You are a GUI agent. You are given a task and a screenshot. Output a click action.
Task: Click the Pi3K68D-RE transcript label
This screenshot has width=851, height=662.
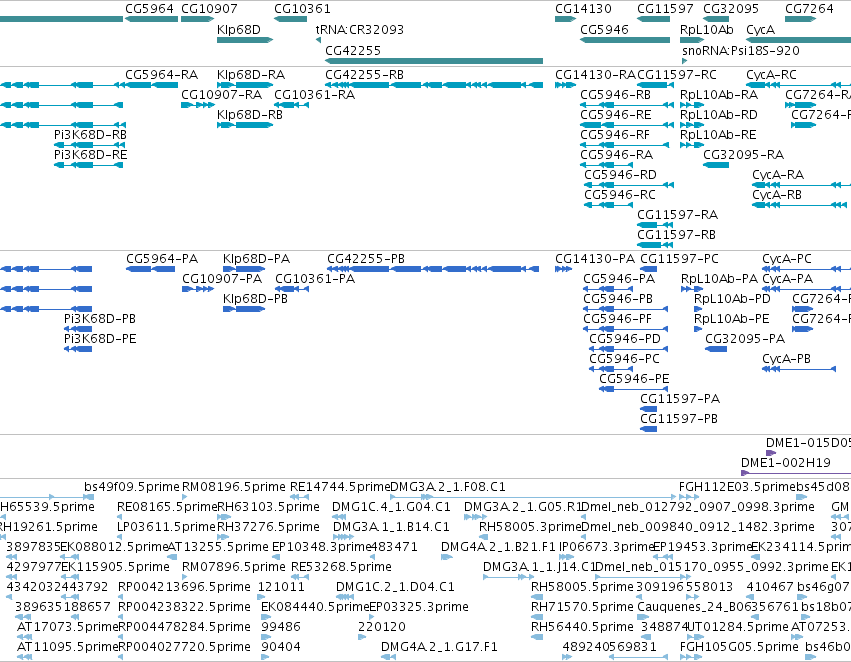(91, 155)
